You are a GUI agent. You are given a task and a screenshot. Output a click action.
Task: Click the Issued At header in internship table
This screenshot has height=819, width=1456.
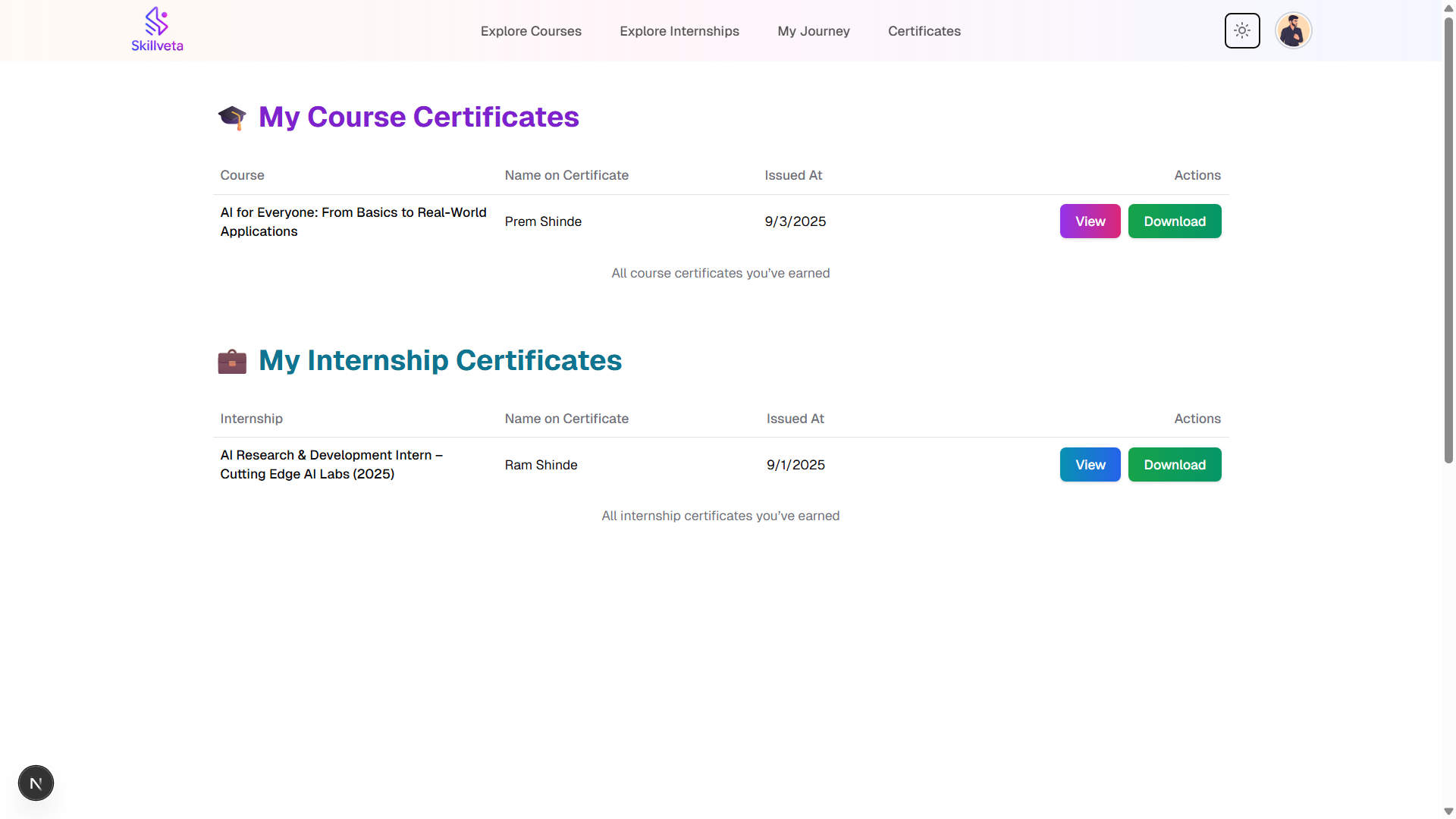[795, 419]
